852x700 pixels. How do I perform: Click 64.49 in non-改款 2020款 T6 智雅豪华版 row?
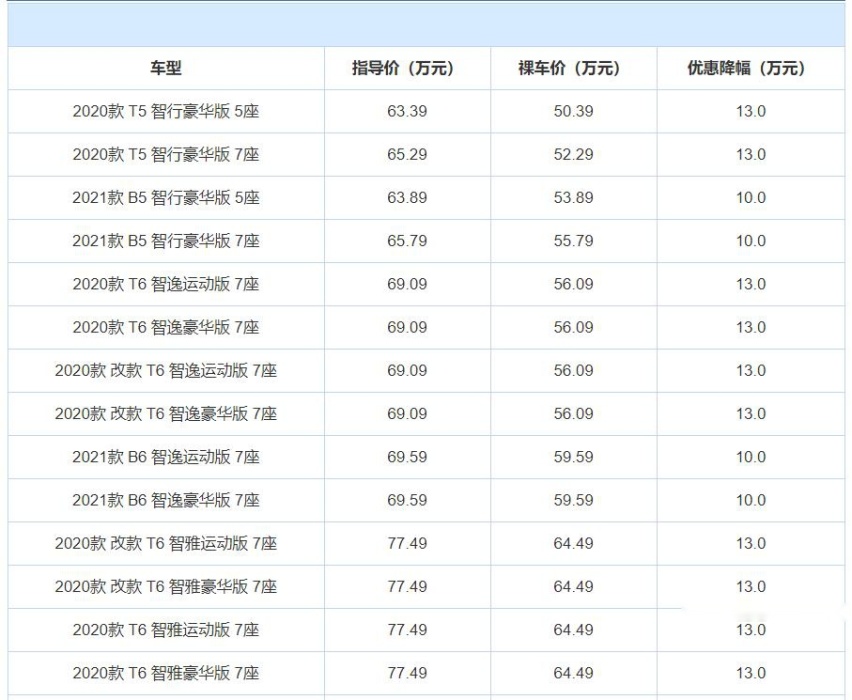tap(573, 673)
